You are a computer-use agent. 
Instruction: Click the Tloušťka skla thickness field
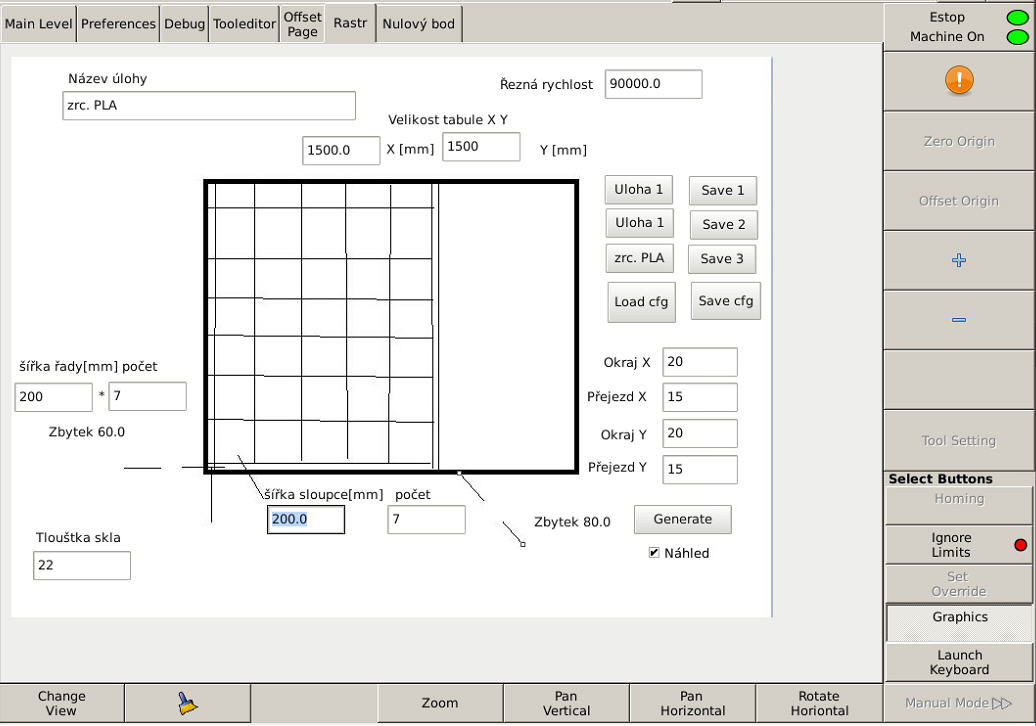pos(81,565)
